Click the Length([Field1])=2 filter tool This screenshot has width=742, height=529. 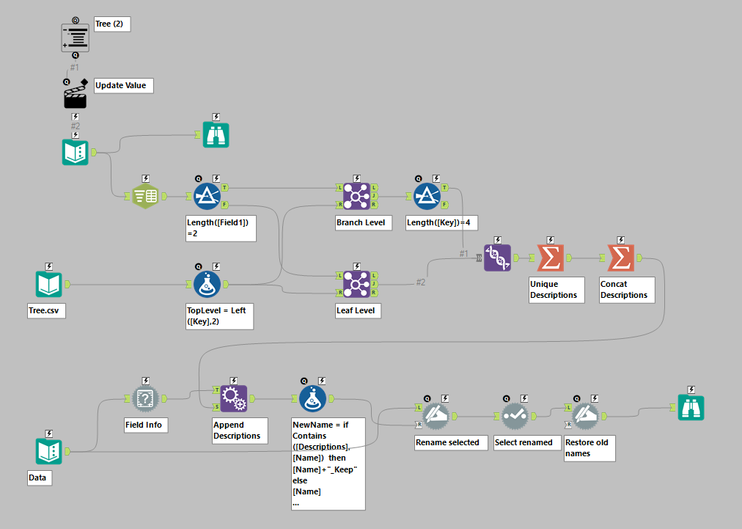click(207, 196)
